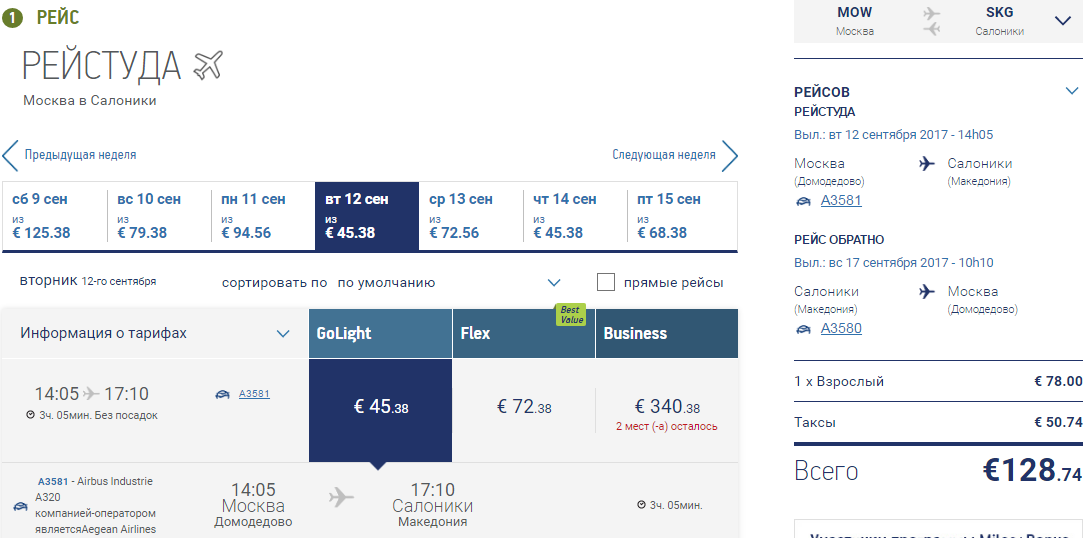Expand the MOW–SKG route selector chevron
Image resolution: width=1087 pixels, height=538 pixels.
click(x=1063, y=21)
